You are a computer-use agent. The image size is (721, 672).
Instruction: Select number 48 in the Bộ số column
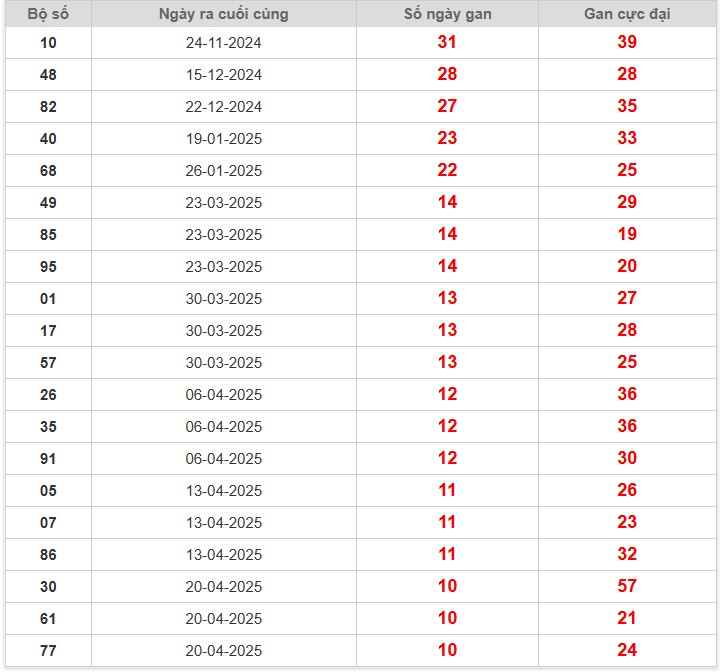48,75
